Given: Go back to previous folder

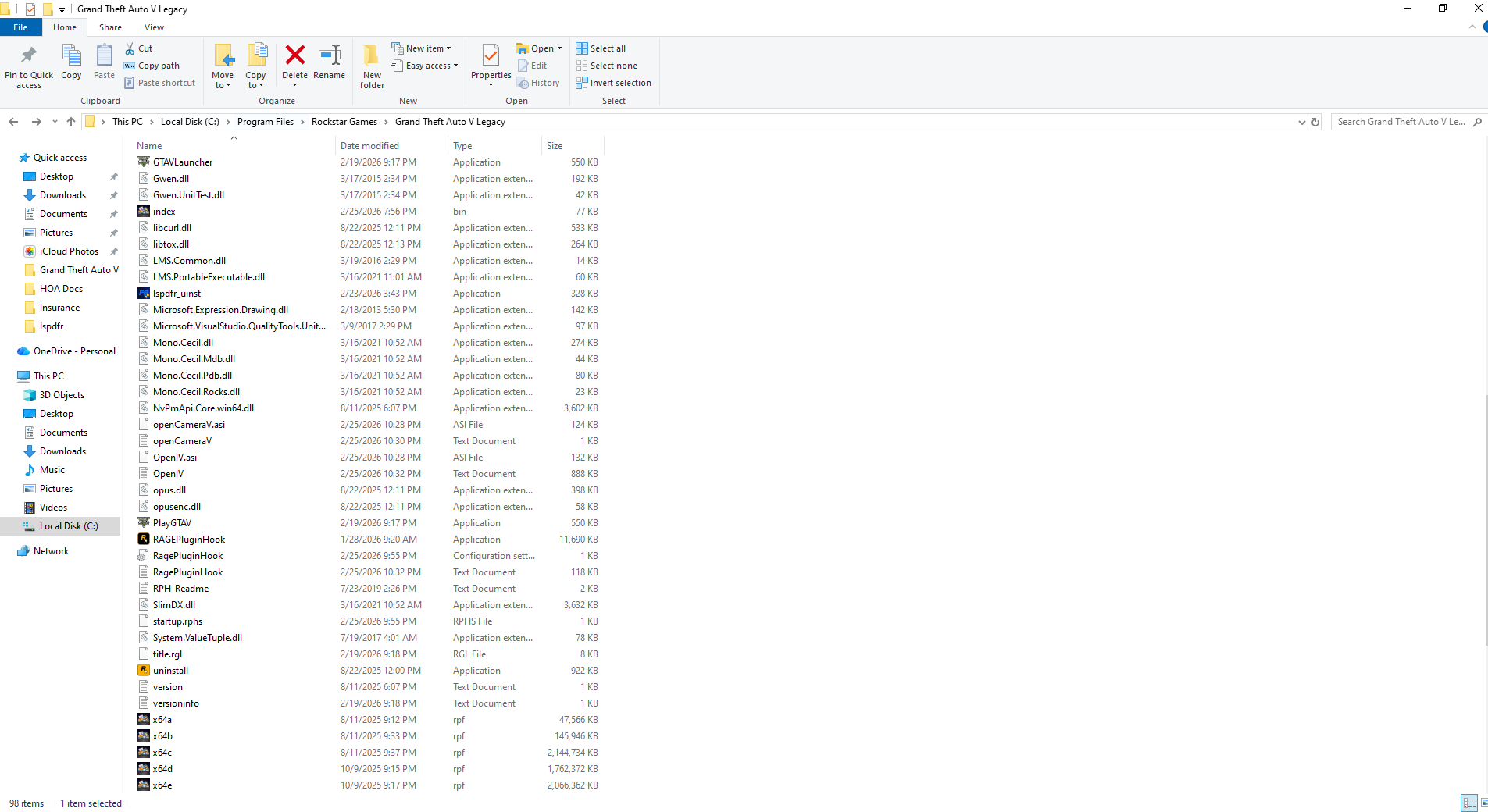Looking at the screenshot, I should [13, 122].
